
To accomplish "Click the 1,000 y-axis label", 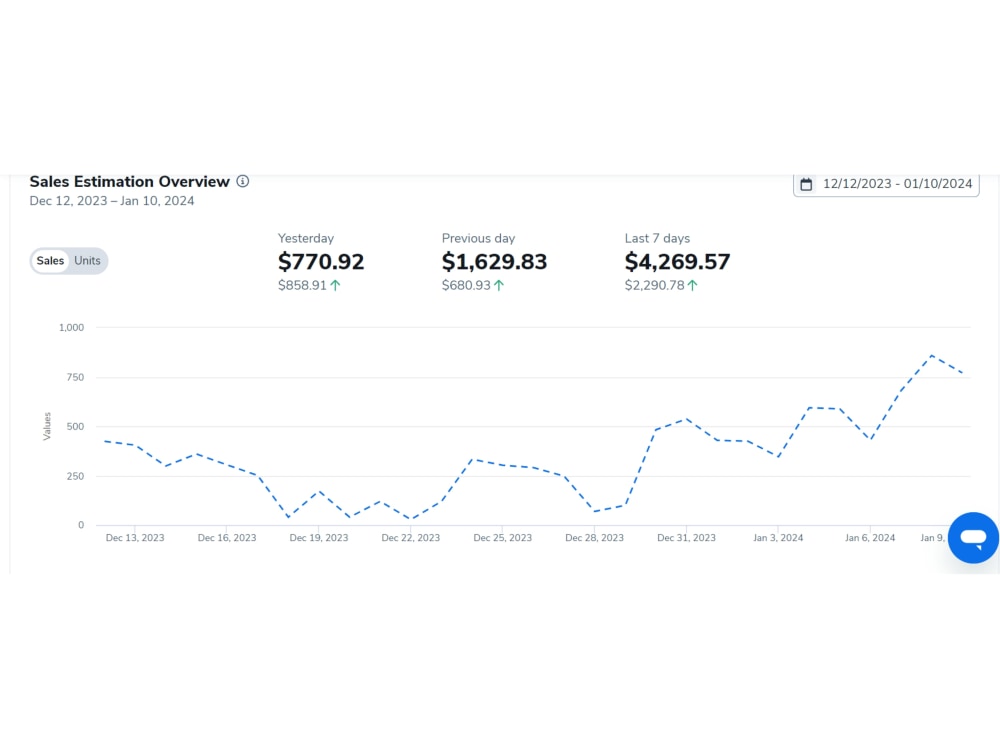I will [x=71, y=327].
